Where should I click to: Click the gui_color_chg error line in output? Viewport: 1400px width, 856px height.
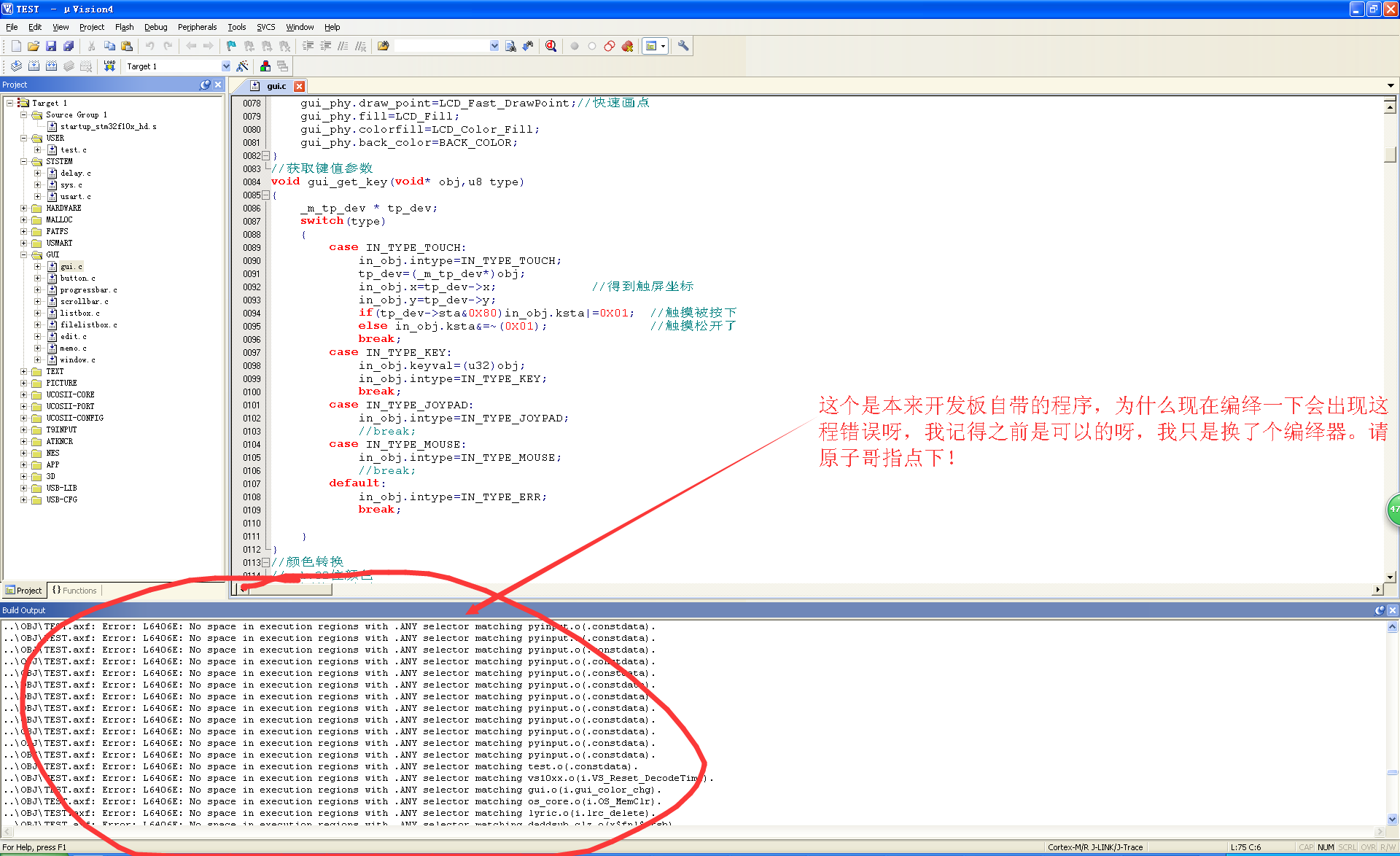[x=332, y=790]
